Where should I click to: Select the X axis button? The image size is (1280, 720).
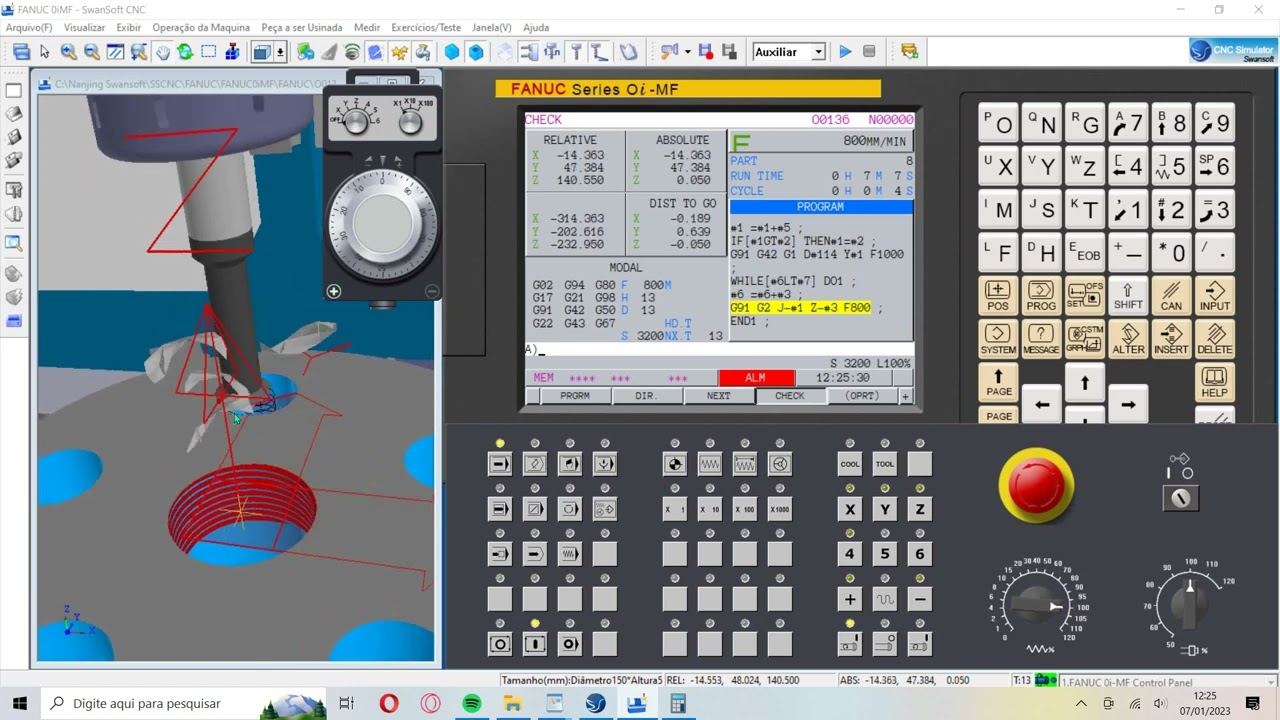[x=850, y=509]
